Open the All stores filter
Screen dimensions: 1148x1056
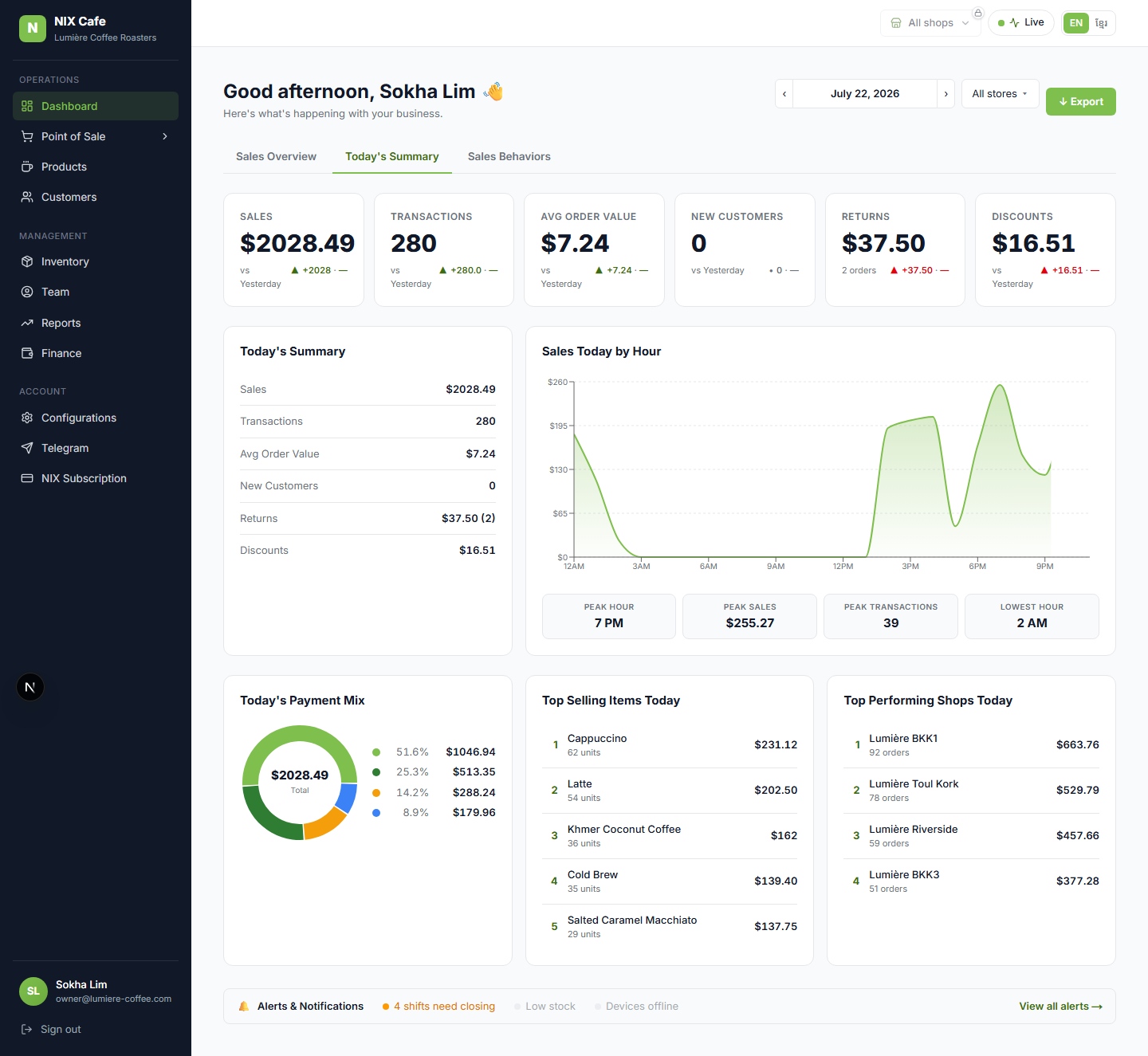click(x=1000, y=94)
